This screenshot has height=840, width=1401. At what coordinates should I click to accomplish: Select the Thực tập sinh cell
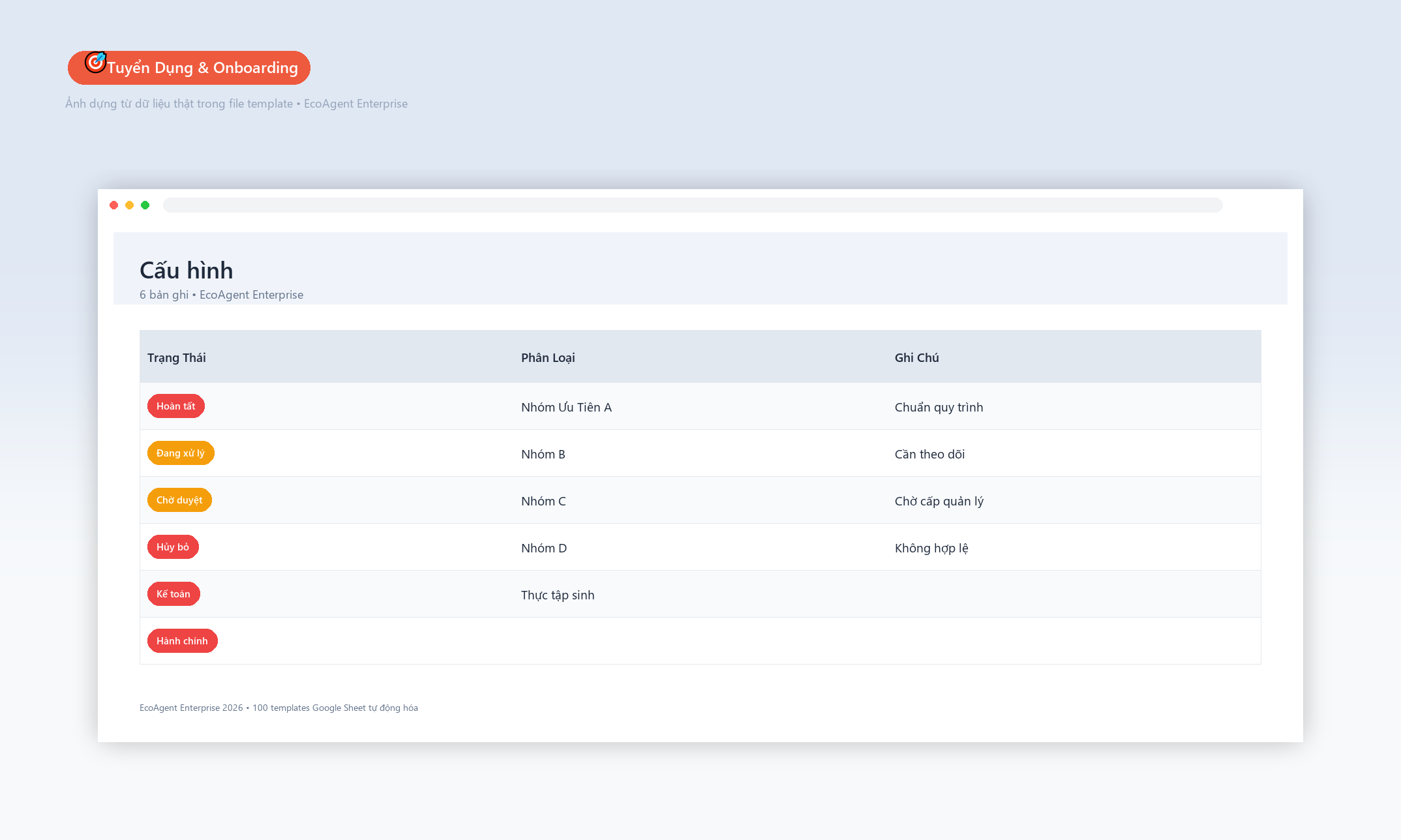point(558,595)
